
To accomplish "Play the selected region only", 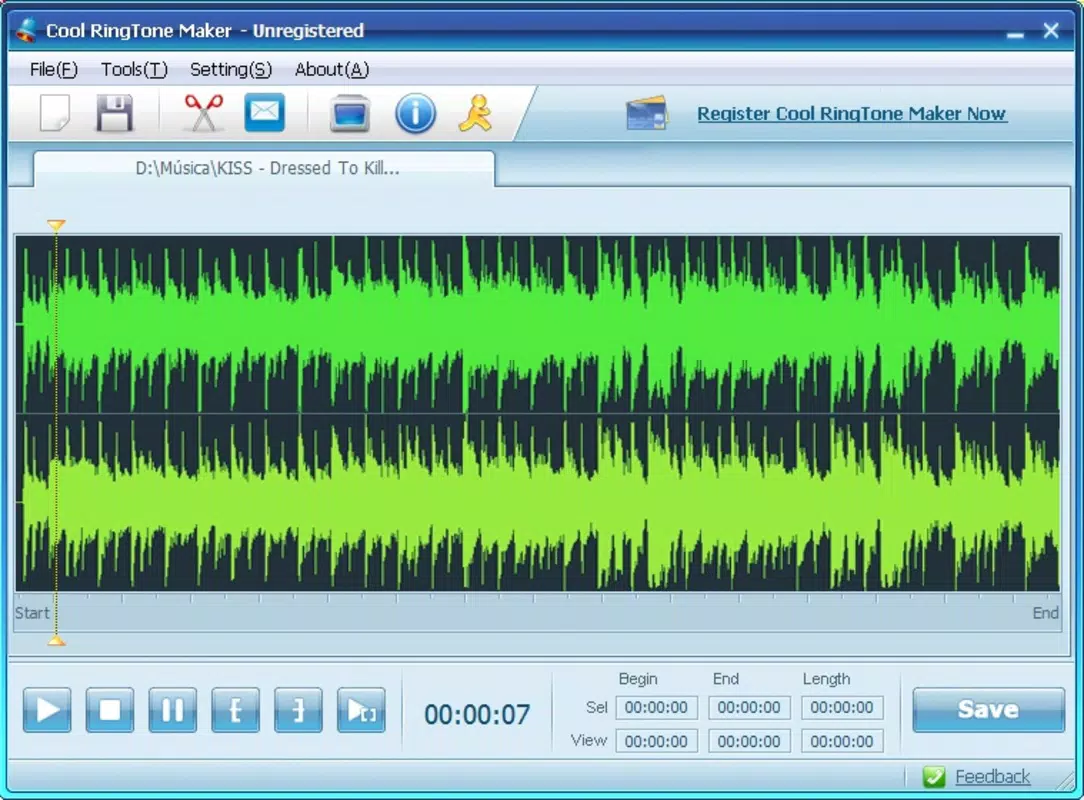I will 361,709.
